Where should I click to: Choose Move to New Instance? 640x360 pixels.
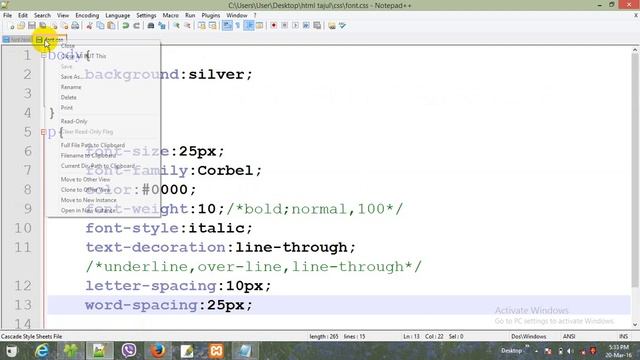(89, 200)
